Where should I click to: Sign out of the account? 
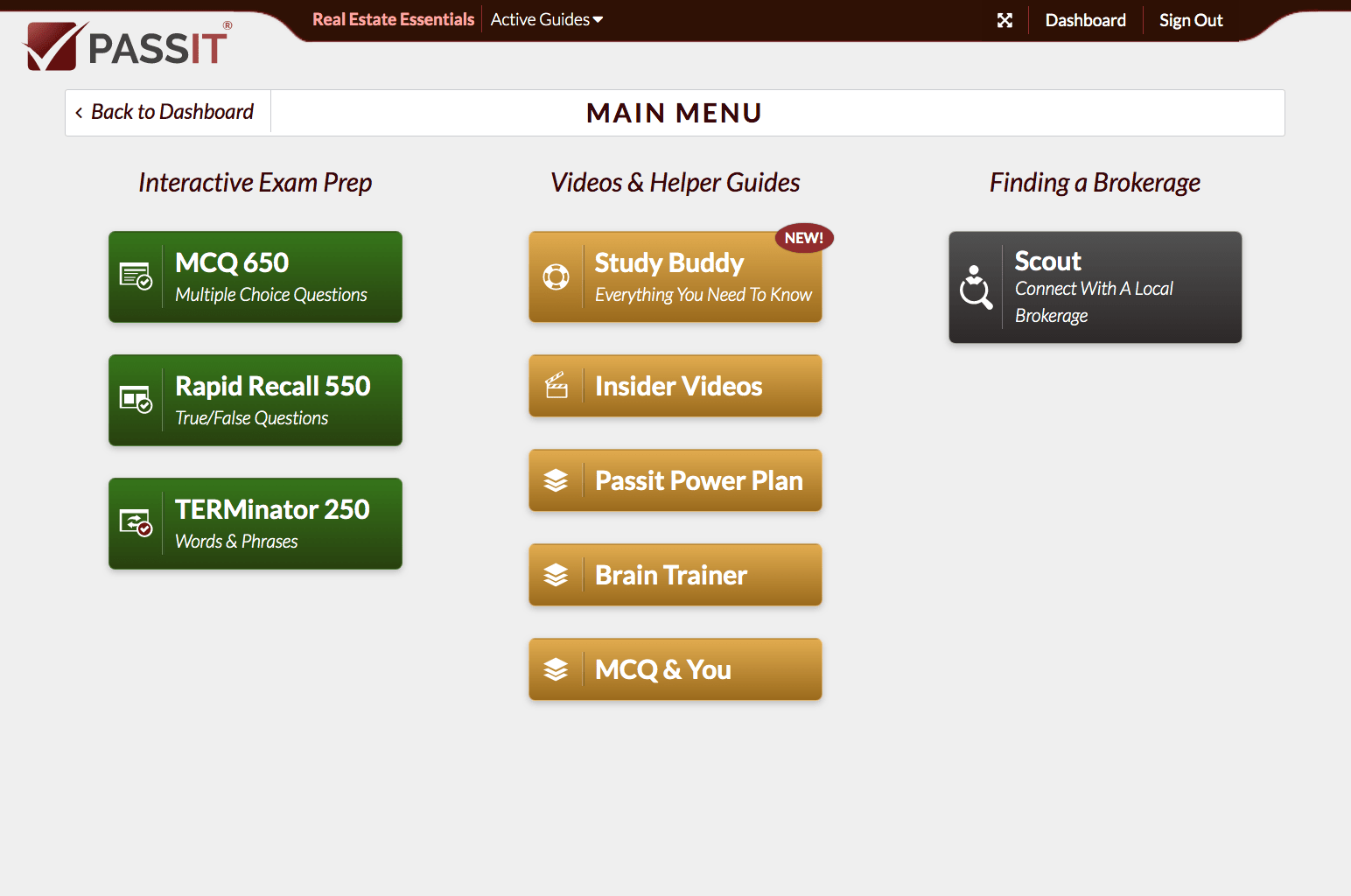pos(1191,20)
